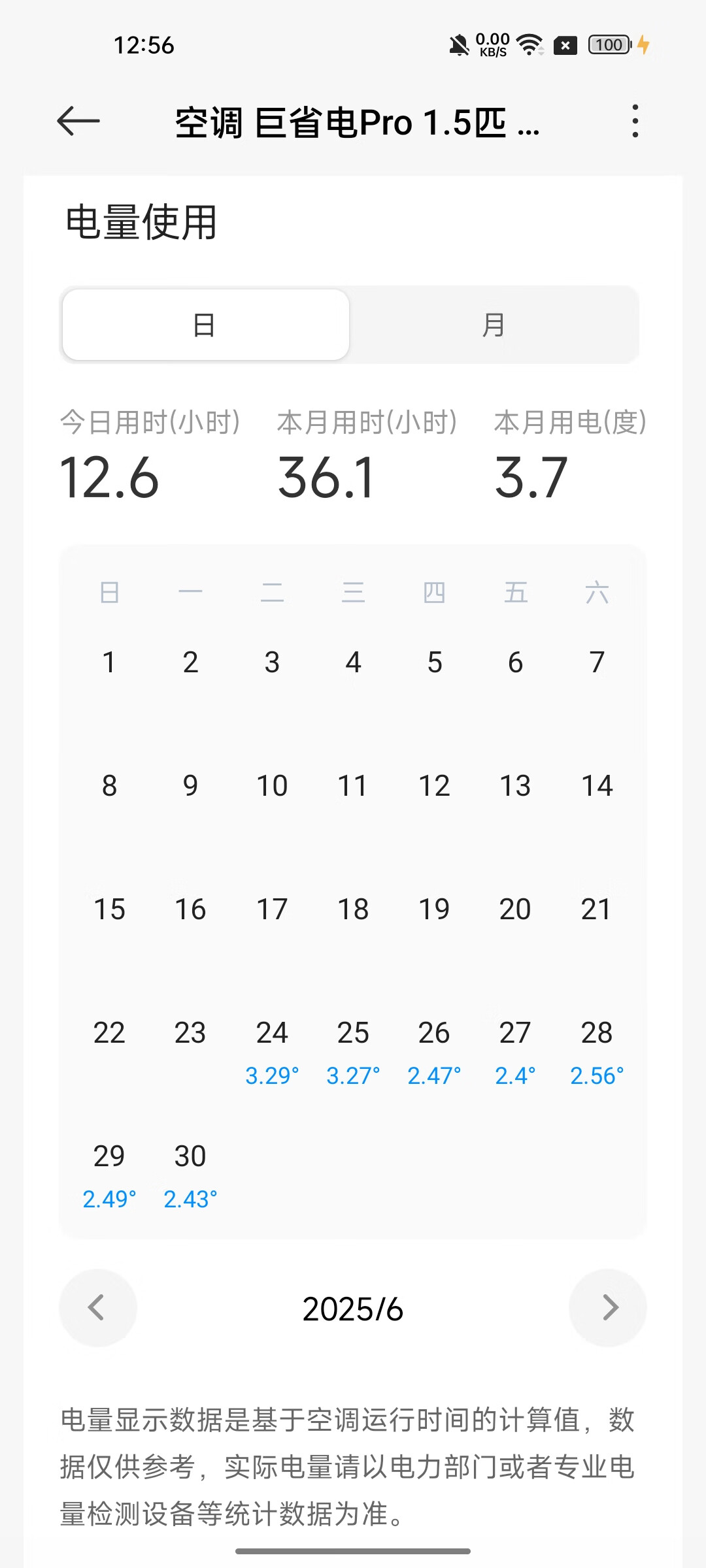Tap the 今日用时 value 12.6
The width and height of the screenshot is (706, 1568).
[109, 478]
